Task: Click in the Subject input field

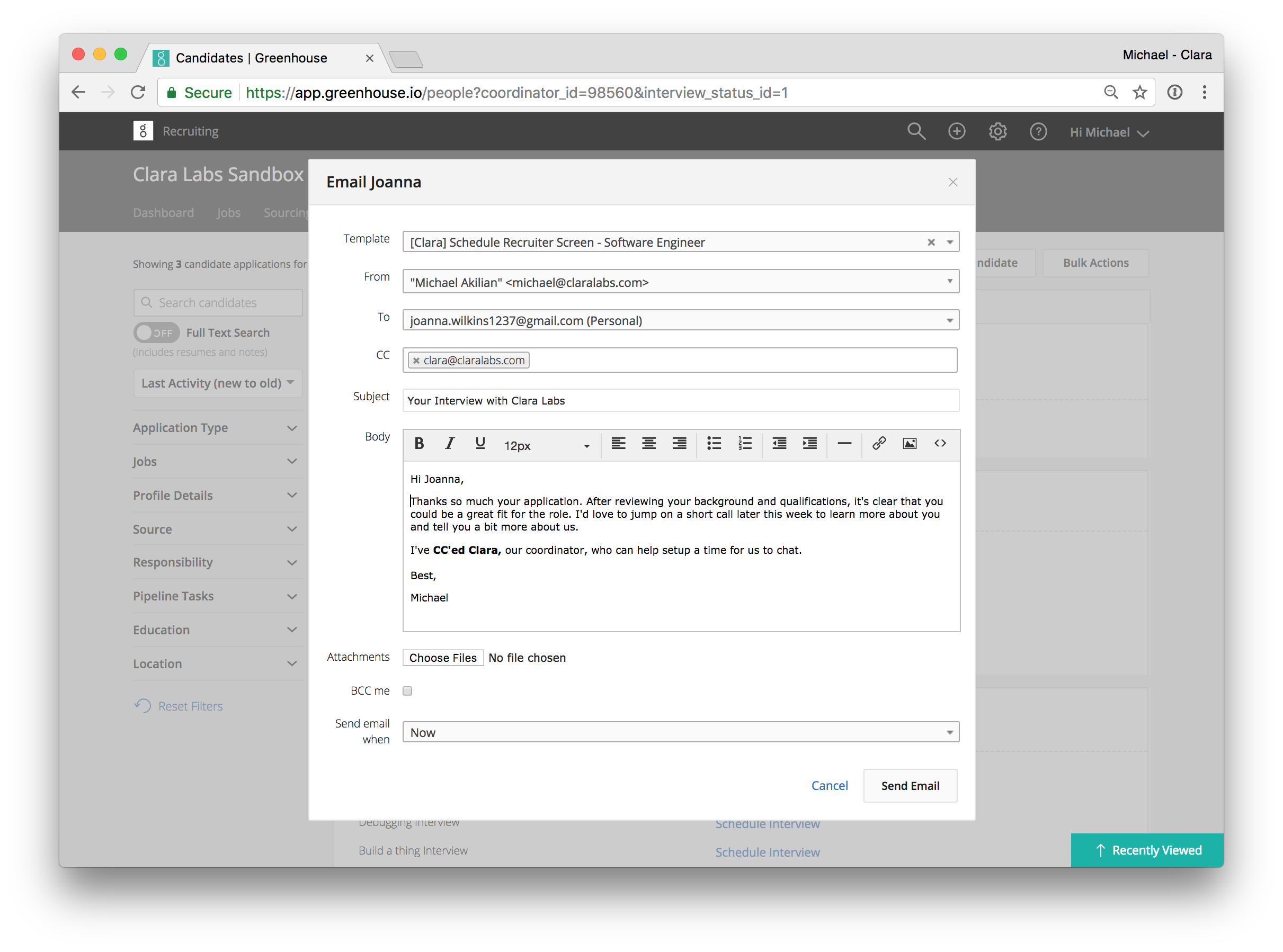Action: tap(681, 400)
